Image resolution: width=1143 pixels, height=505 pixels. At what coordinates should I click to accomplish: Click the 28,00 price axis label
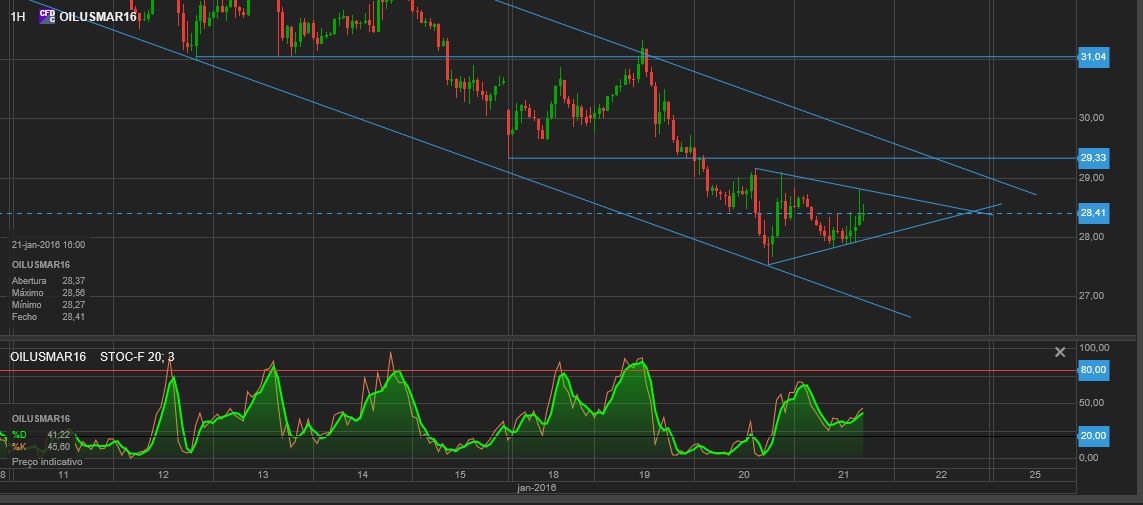coord(1093,237)
